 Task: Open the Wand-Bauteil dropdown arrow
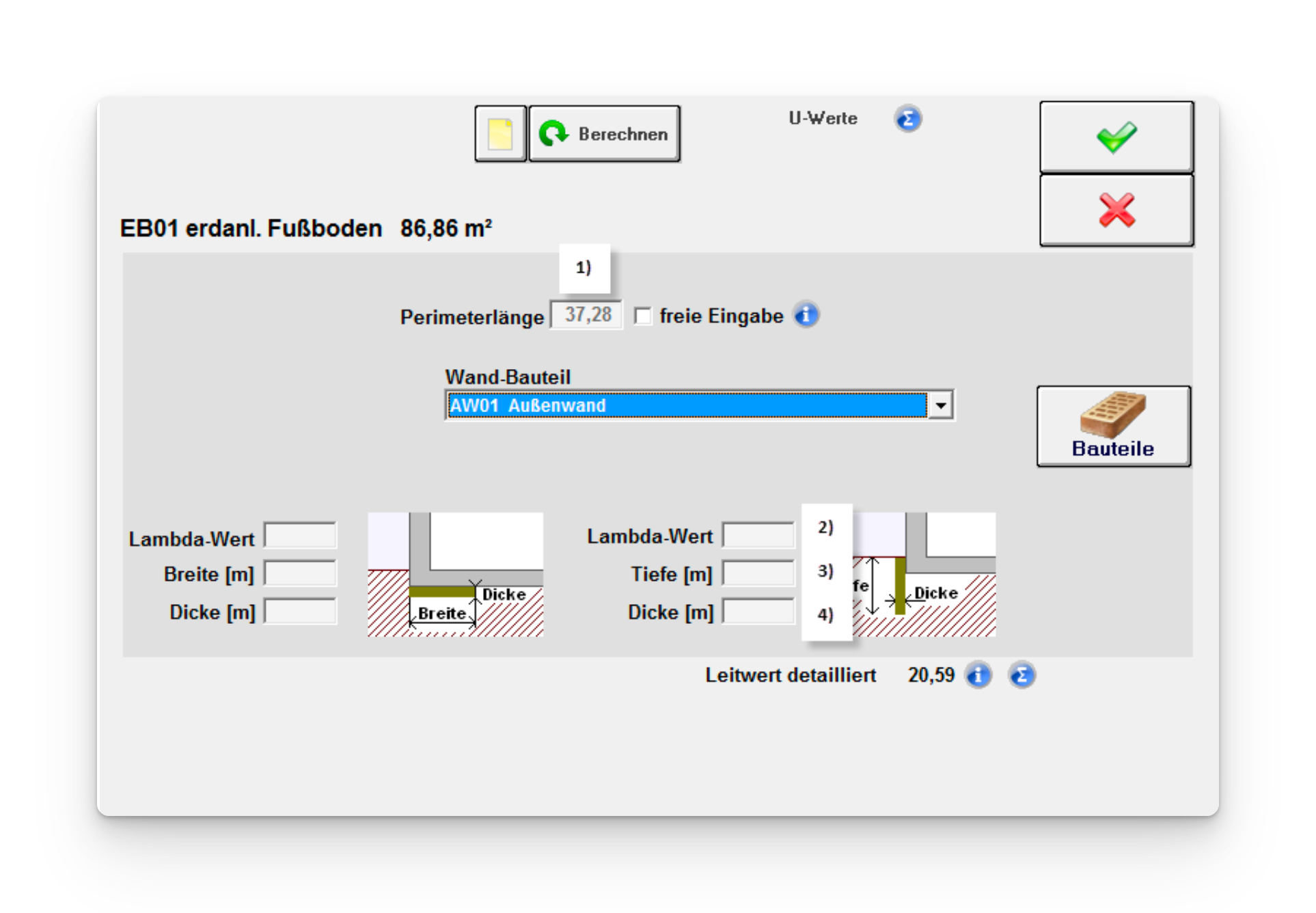point(941,405)
